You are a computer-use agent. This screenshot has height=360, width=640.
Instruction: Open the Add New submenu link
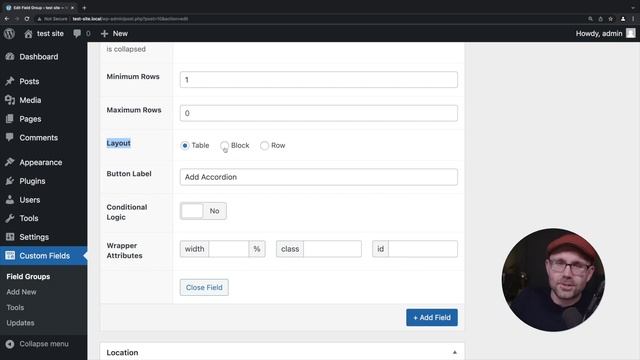pos(21,292)
